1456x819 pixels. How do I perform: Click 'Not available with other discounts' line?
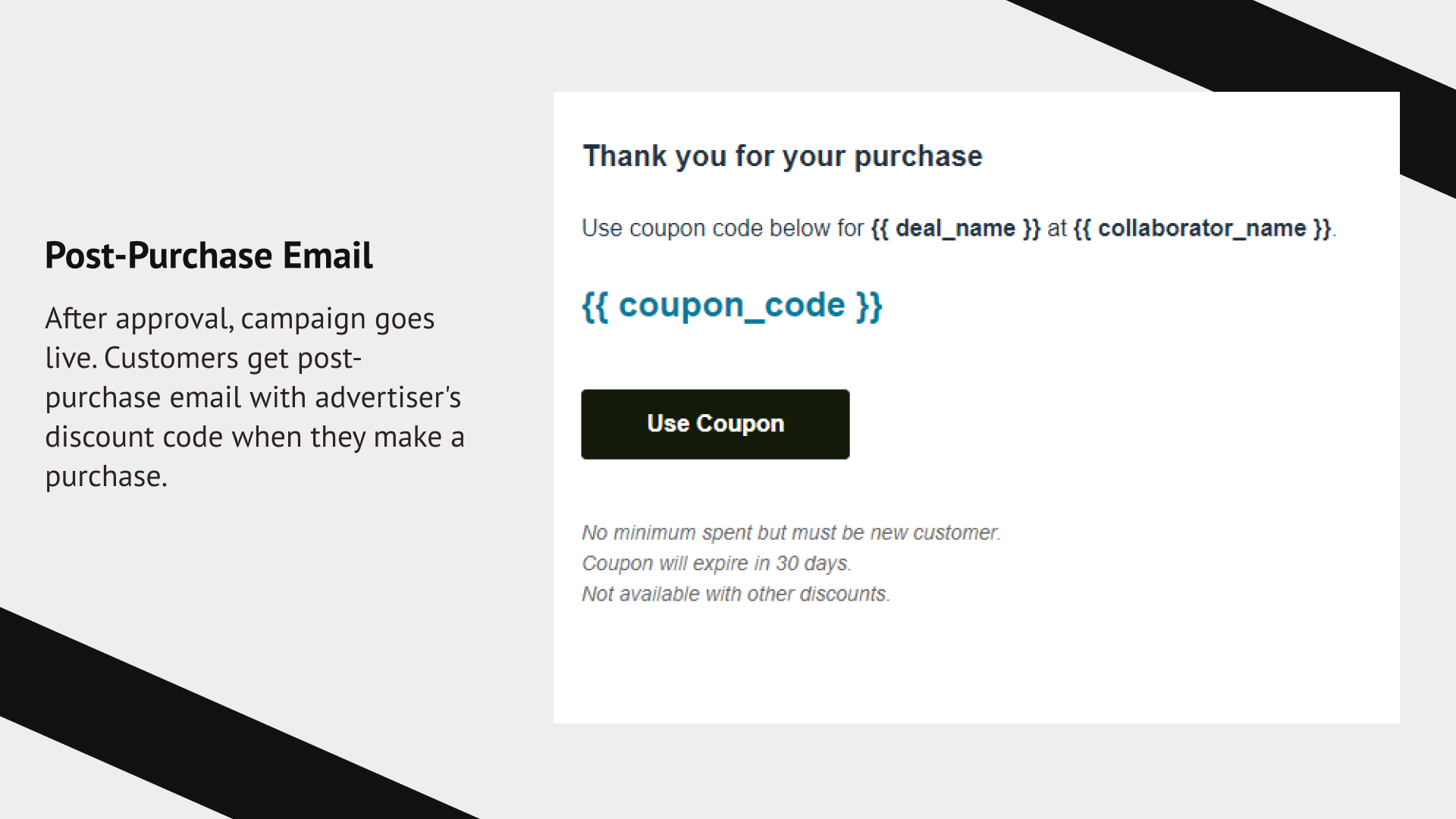coord(736,594)
